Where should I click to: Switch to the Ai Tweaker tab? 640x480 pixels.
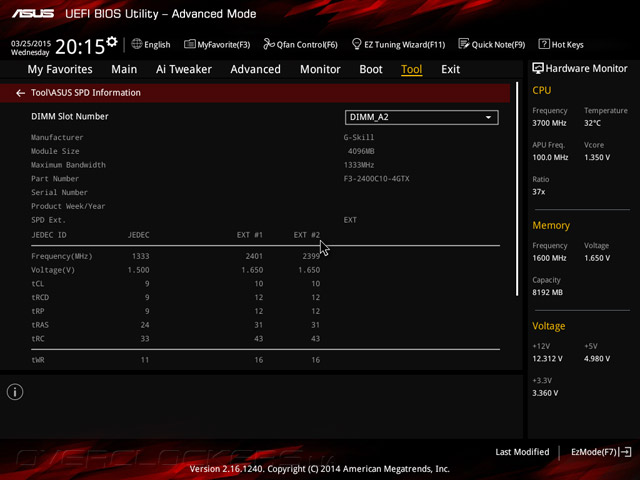(184, 69)
